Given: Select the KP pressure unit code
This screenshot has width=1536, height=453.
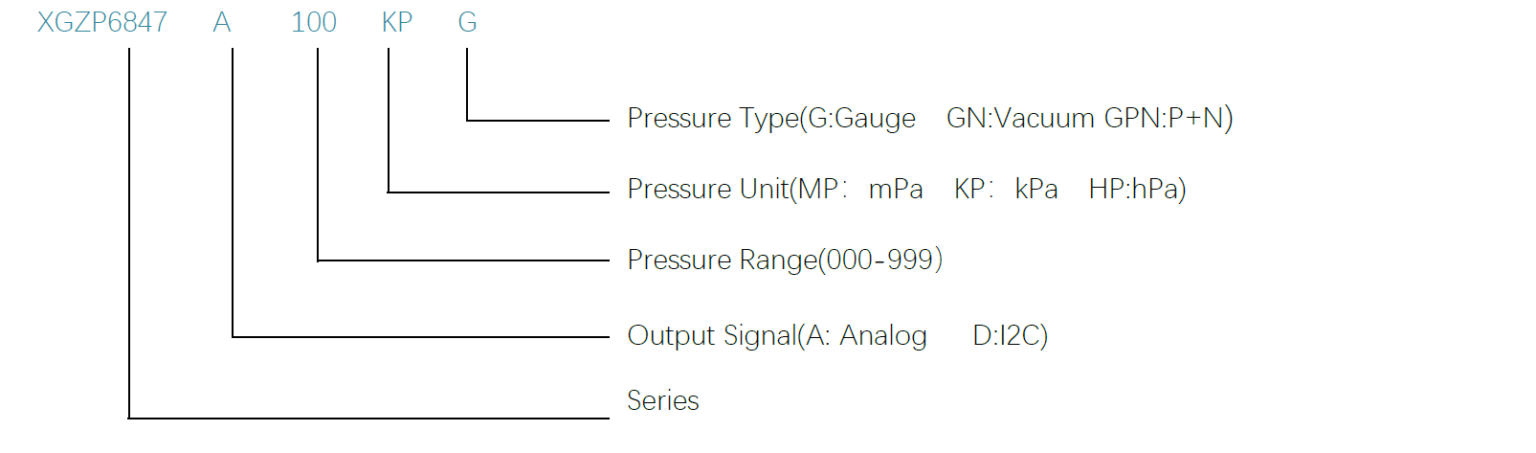Looking at the screenshot, I should pos(397,23).
